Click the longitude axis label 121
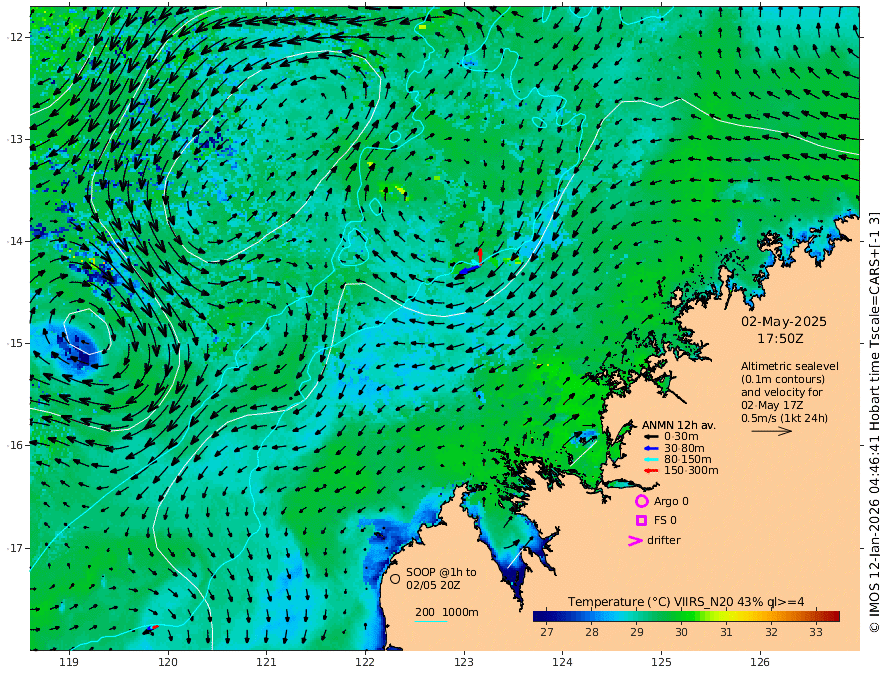The image size is (880, 680). [267, 663]
